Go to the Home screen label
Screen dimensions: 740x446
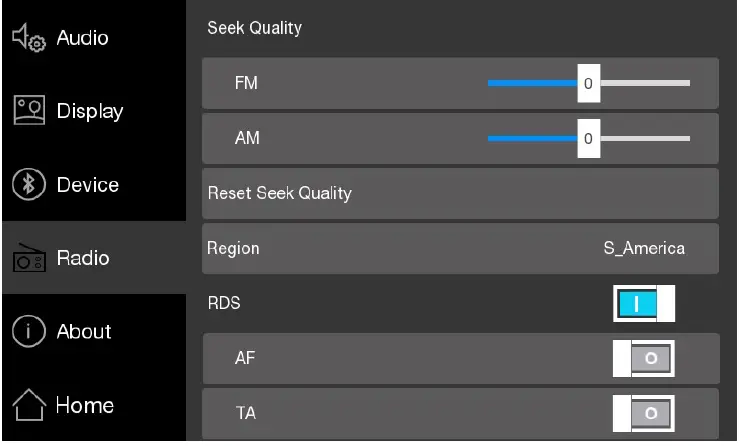[x=85, y=405]
